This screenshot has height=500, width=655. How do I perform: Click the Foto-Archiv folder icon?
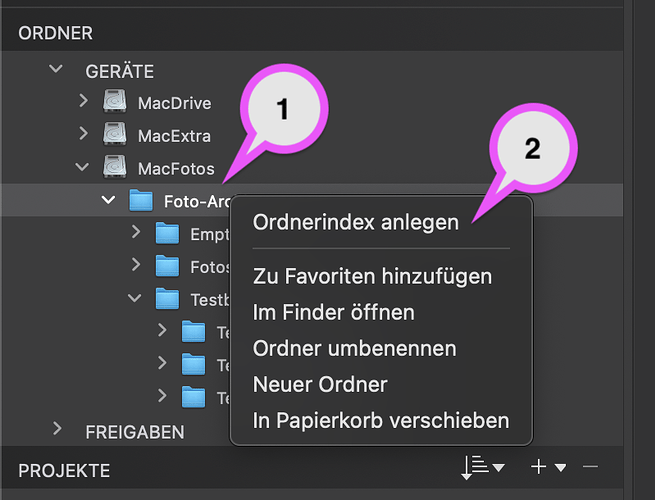[142, 201]
